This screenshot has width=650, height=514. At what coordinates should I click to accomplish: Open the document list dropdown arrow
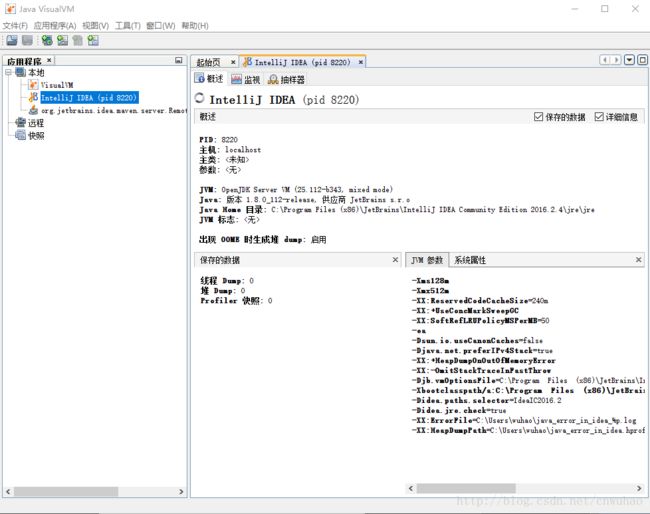[x=629, y=60]
